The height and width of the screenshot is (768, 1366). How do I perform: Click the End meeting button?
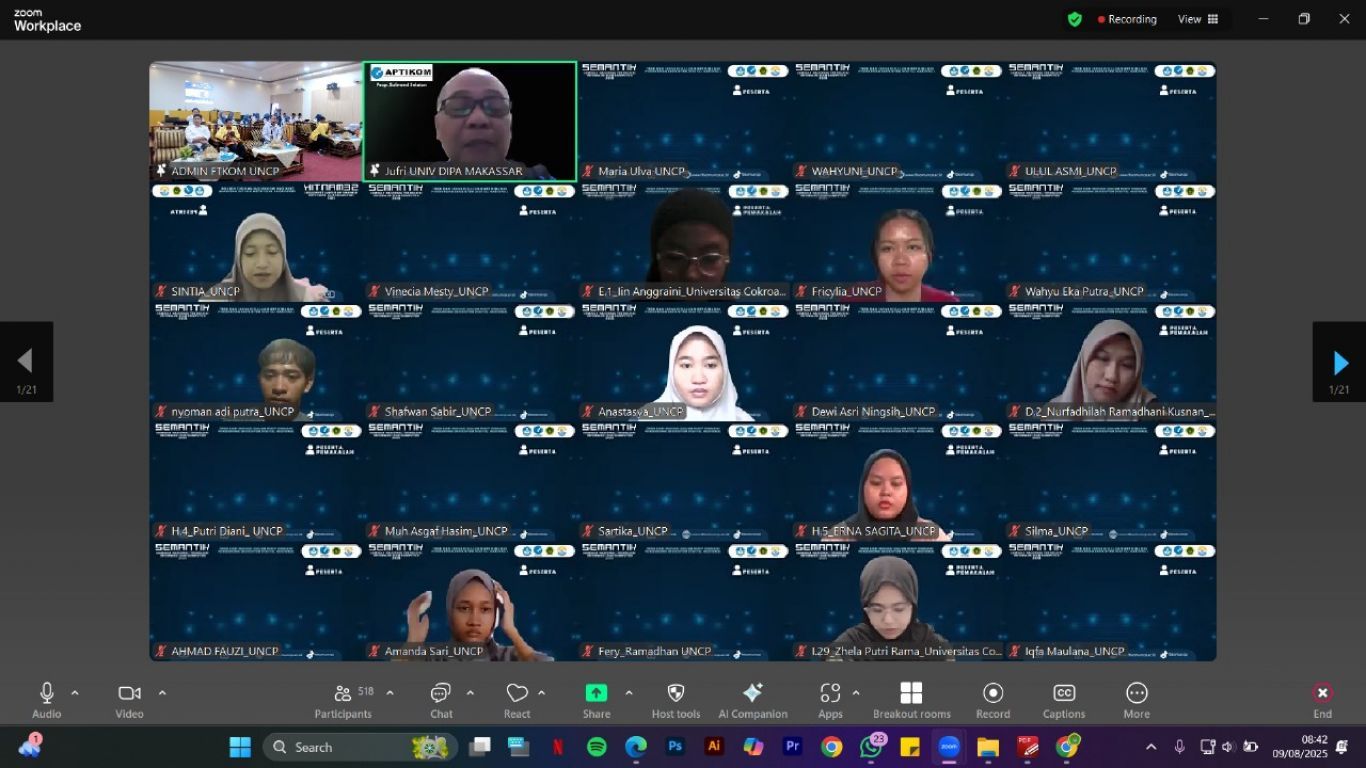1322,694
